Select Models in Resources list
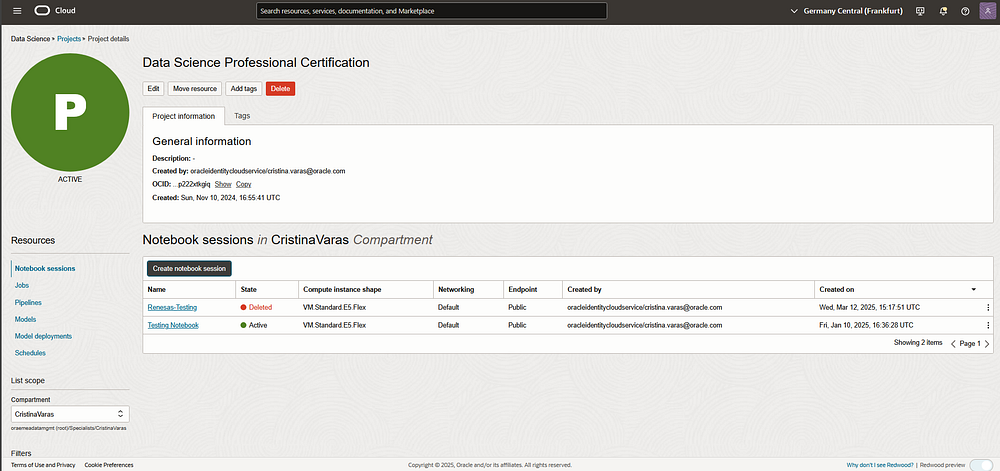 (25, 319)
